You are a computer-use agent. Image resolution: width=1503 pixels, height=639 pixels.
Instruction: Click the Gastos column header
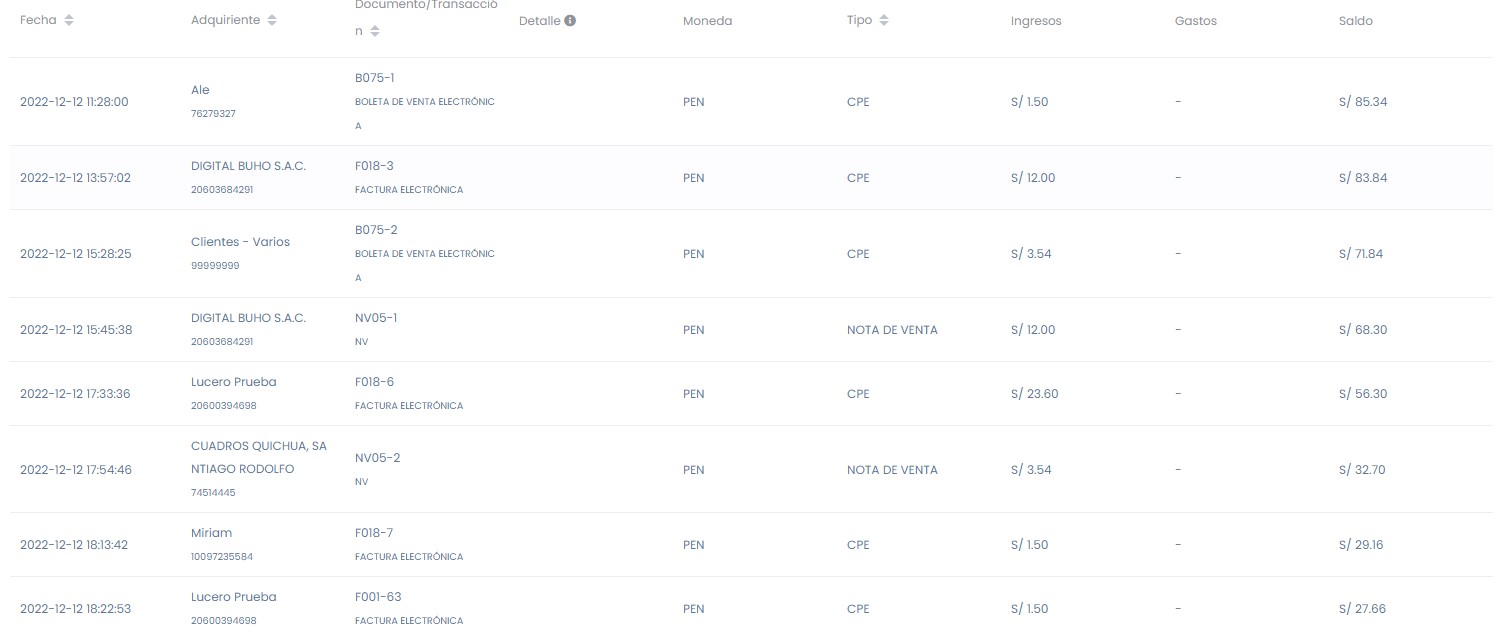click(x=1195, y=21)
